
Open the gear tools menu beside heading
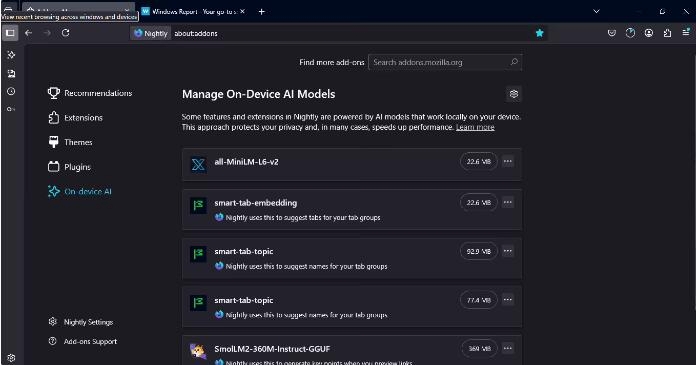click(x=514, y=94)
